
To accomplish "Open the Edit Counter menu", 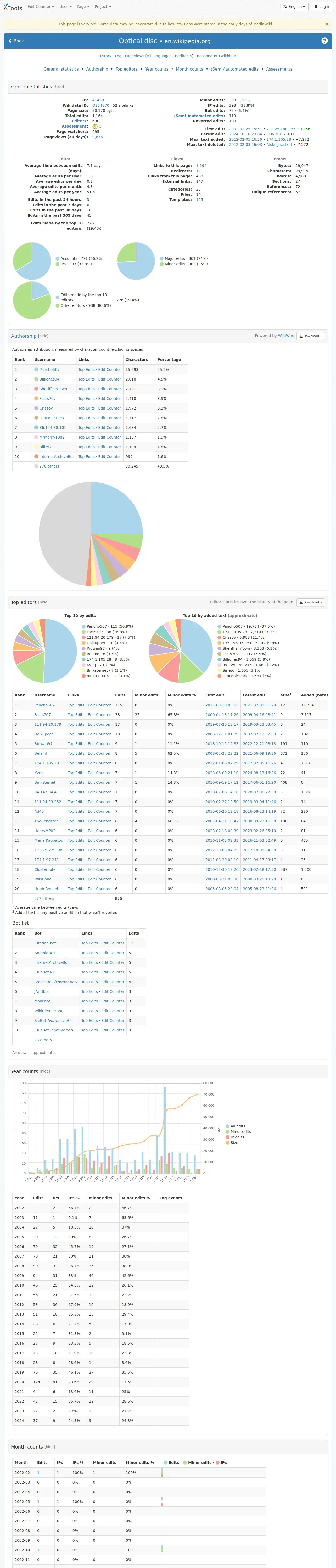I will pos(40,7).
